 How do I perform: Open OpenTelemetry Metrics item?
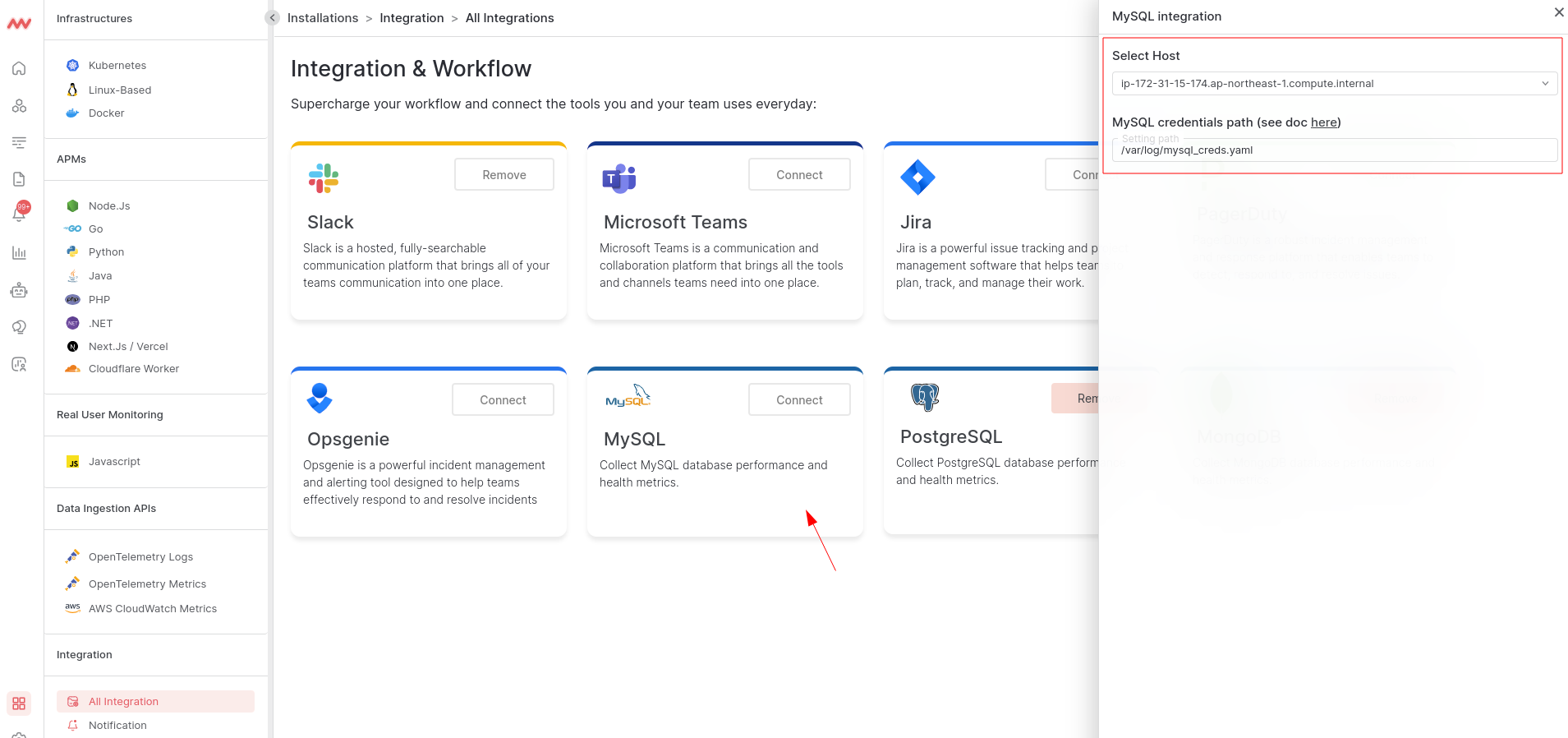click(147, 584)
